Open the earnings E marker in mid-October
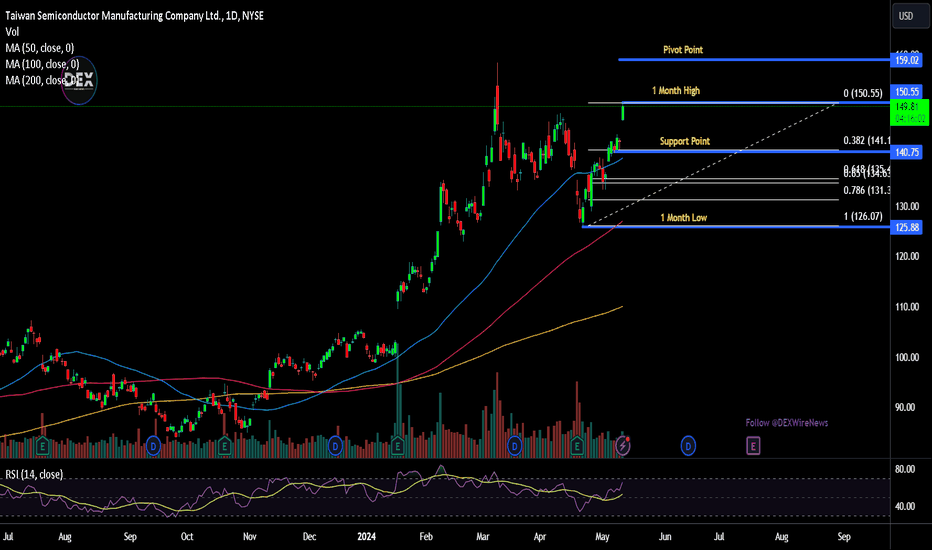 [x=224, y=445]
